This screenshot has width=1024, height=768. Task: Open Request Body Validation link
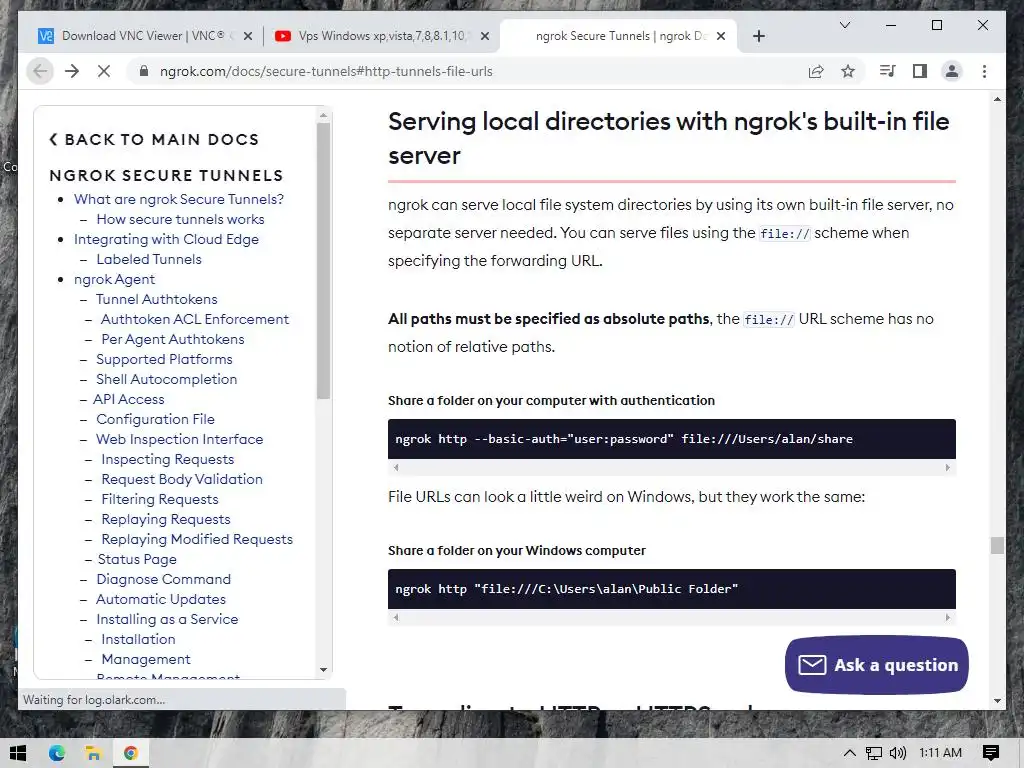[x=182, y=479]
